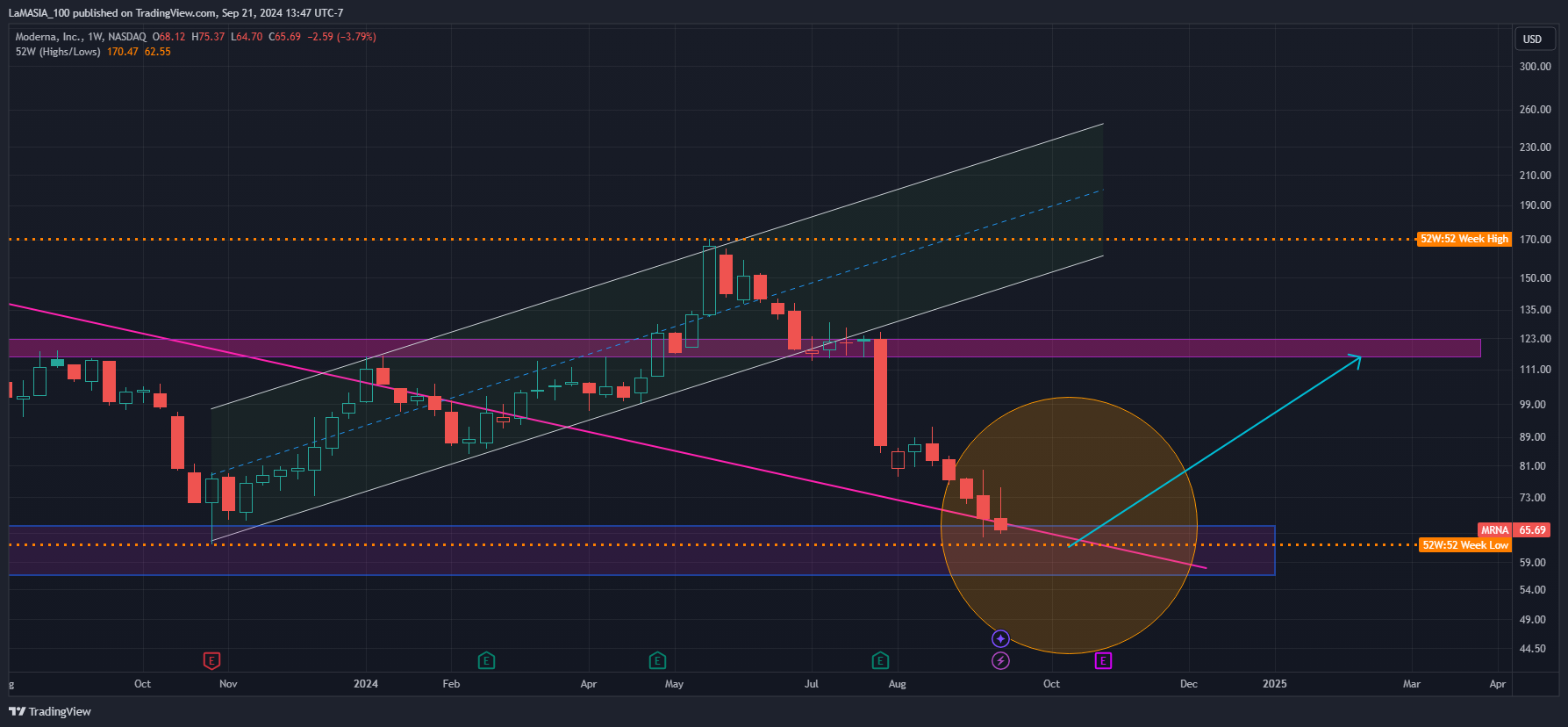The height and width of the screenshot is (727, 1568).
Task: Click the 150.00 price axis label
Action: (x=1536, y=278)
